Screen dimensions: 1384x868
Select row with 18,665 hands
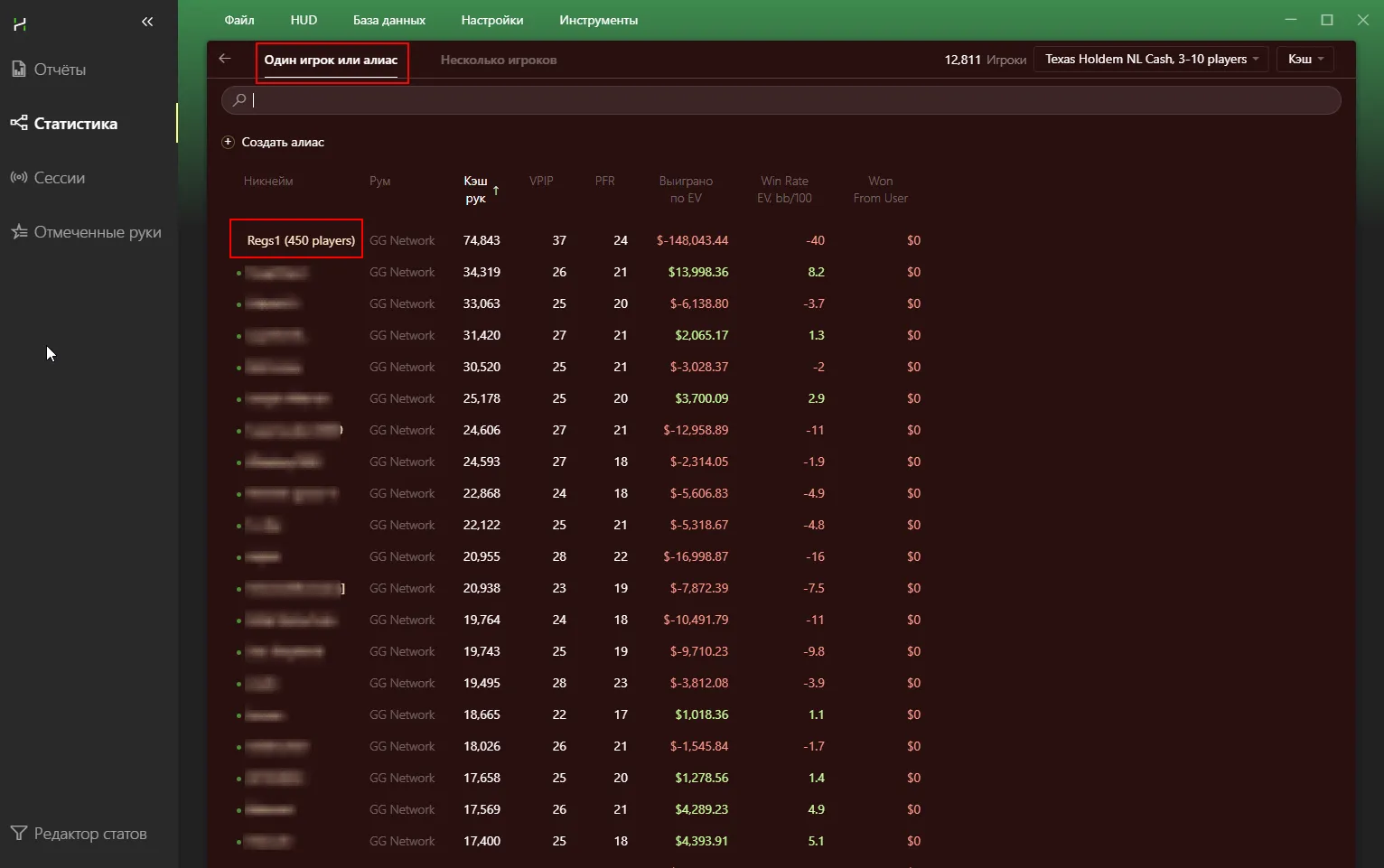(x=578, y=714)
